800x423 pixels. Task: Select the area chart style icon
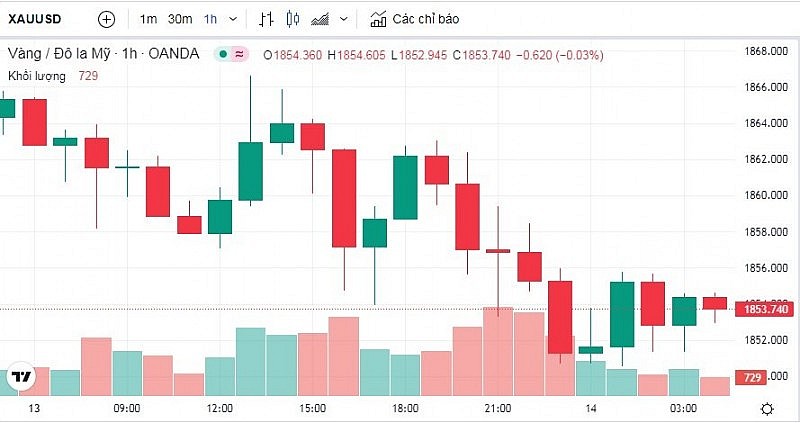coord(321,19)
